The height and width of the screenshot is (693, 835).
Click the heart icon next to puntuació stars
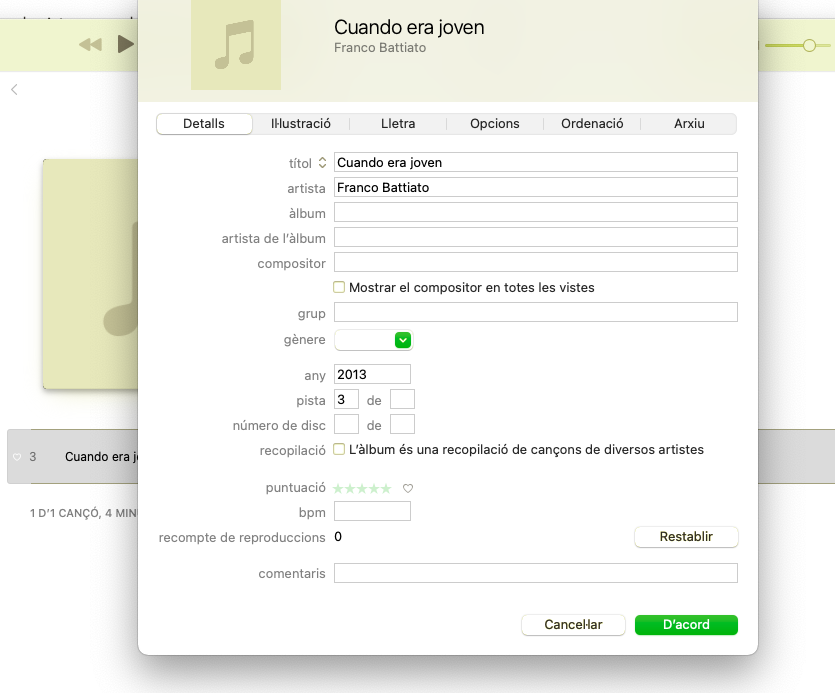click(408, 489)
